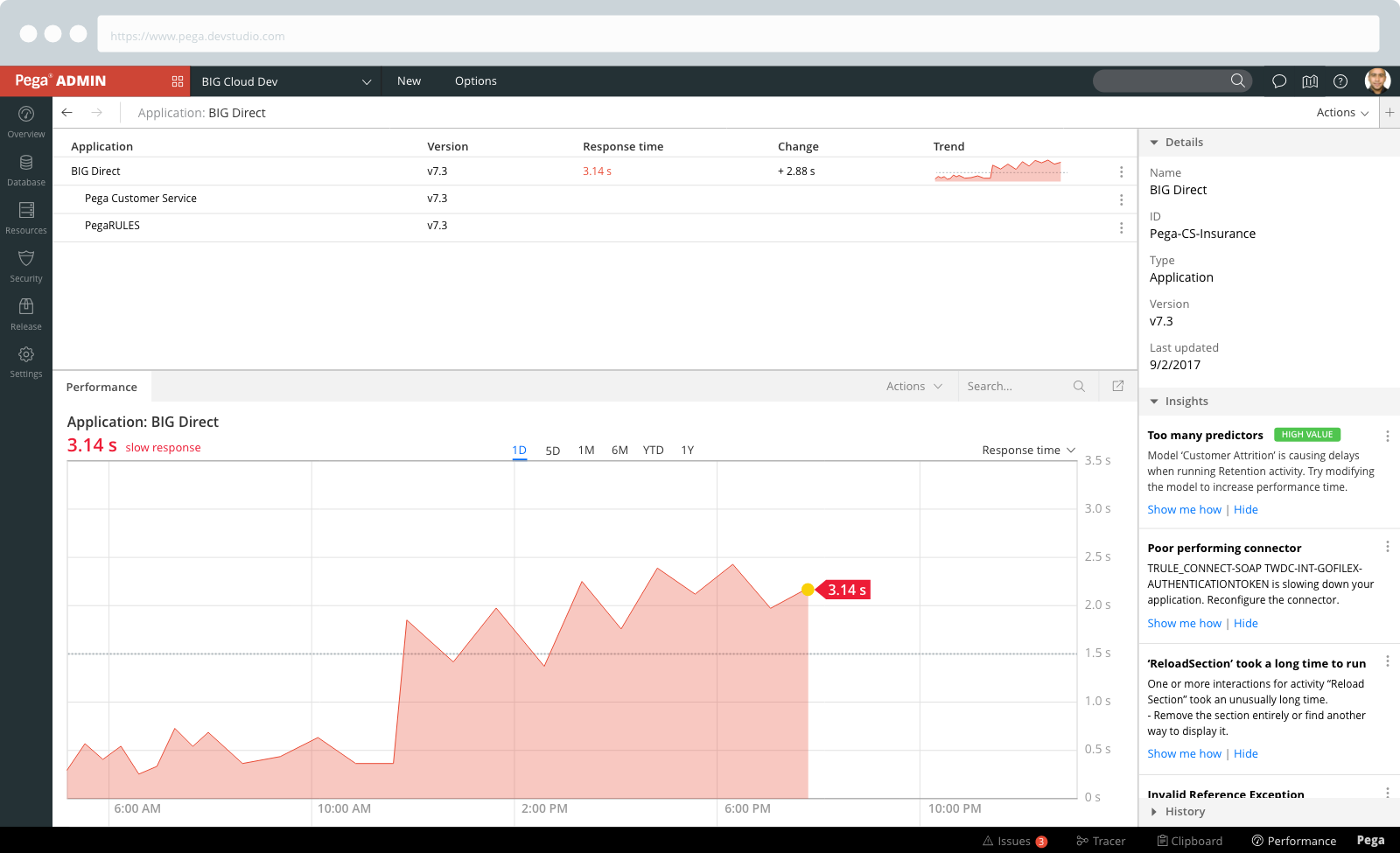The height and width of the screenshot is (853, 1400).
Task: Open Clipboard in the bottom bar
Action: 1190,841
